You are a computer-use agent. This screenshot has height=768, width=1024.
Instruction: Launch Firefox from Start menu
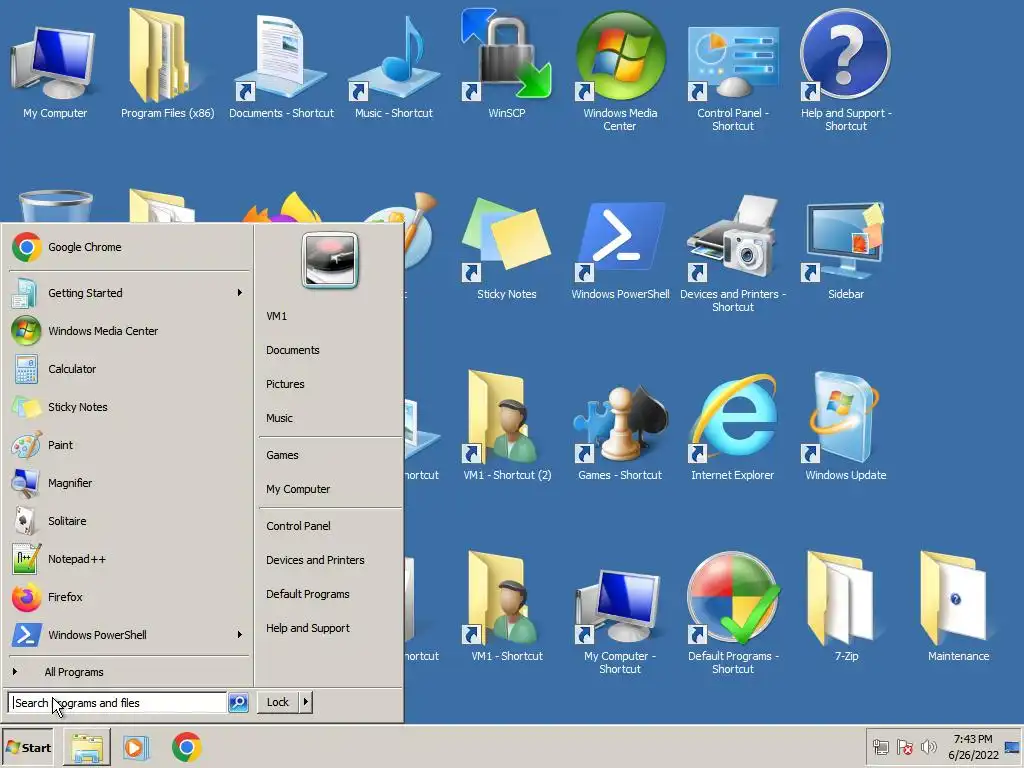point(130,597)
